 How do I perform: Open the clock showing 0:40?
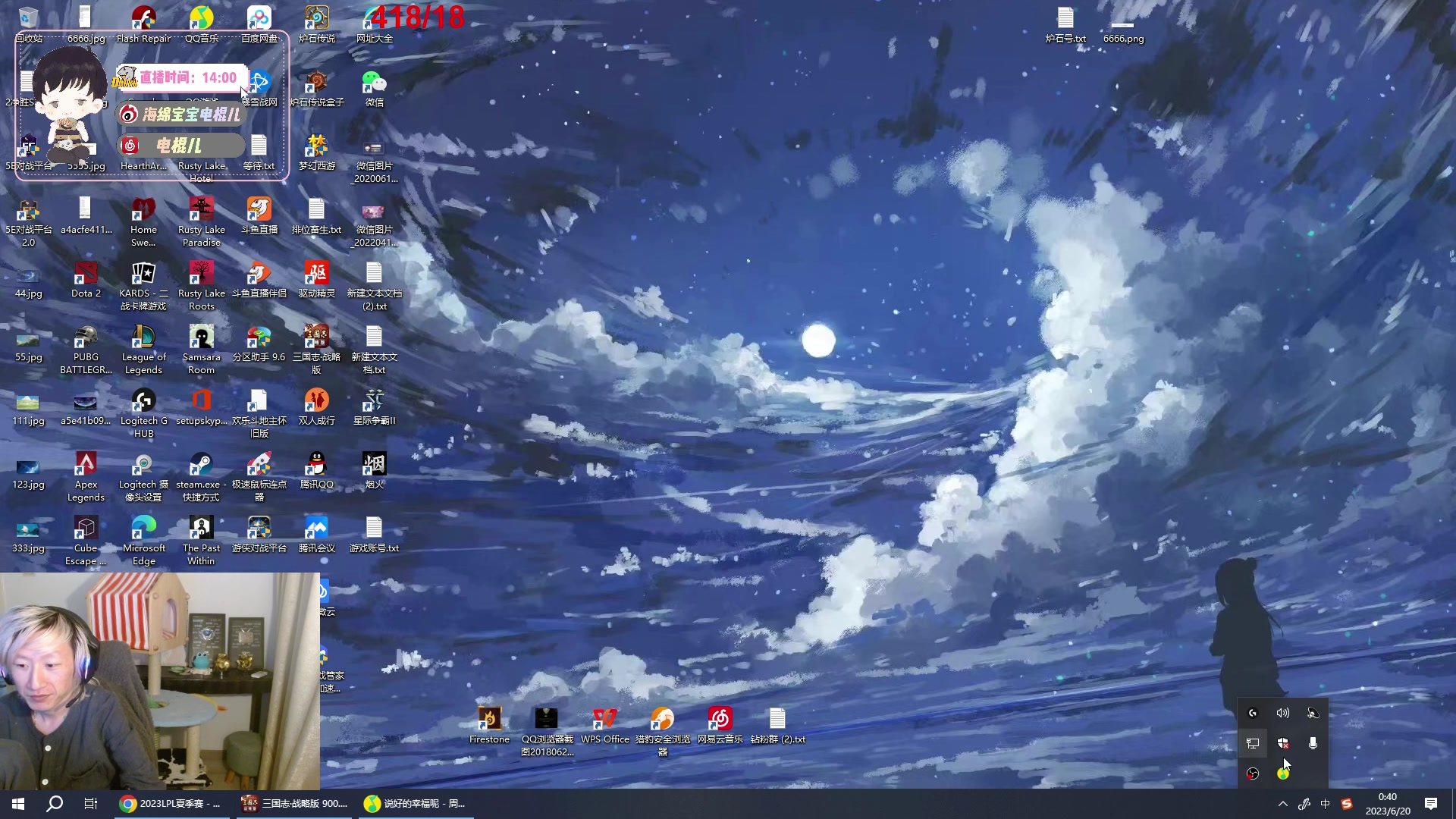[x=1388, y=804]
